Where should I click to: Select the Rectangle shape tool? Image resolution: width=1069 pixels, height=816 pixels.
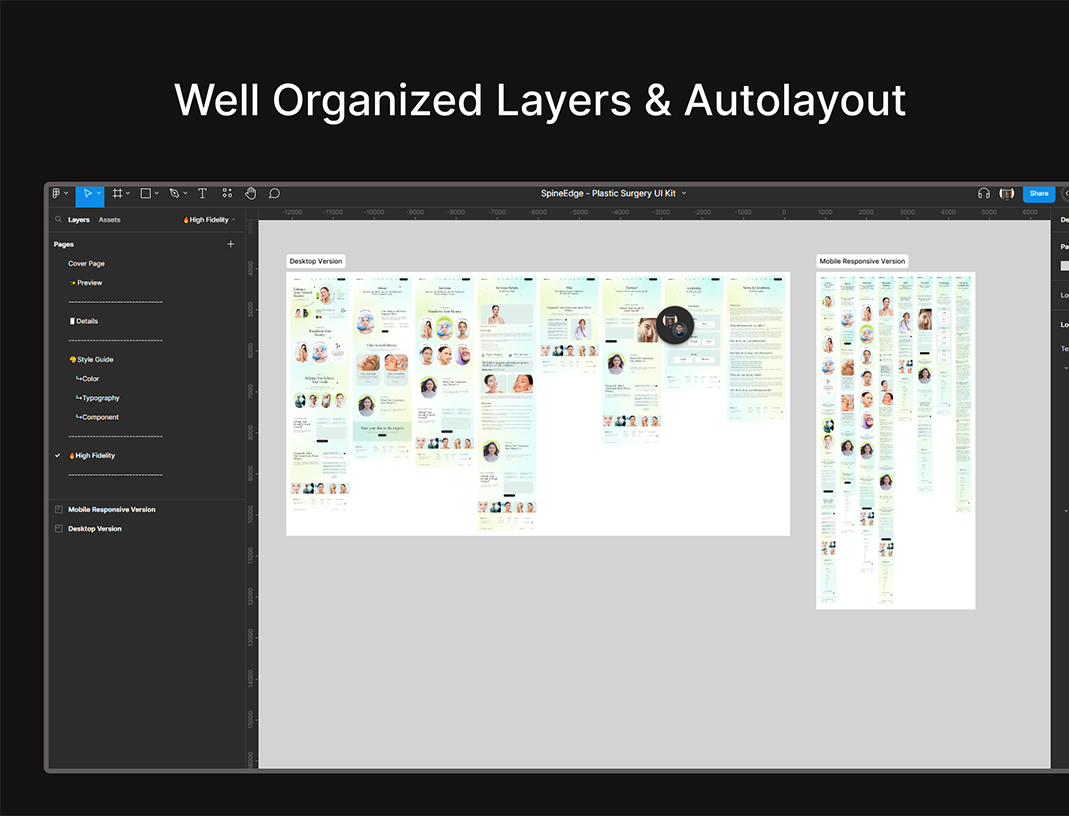[145, 193]
